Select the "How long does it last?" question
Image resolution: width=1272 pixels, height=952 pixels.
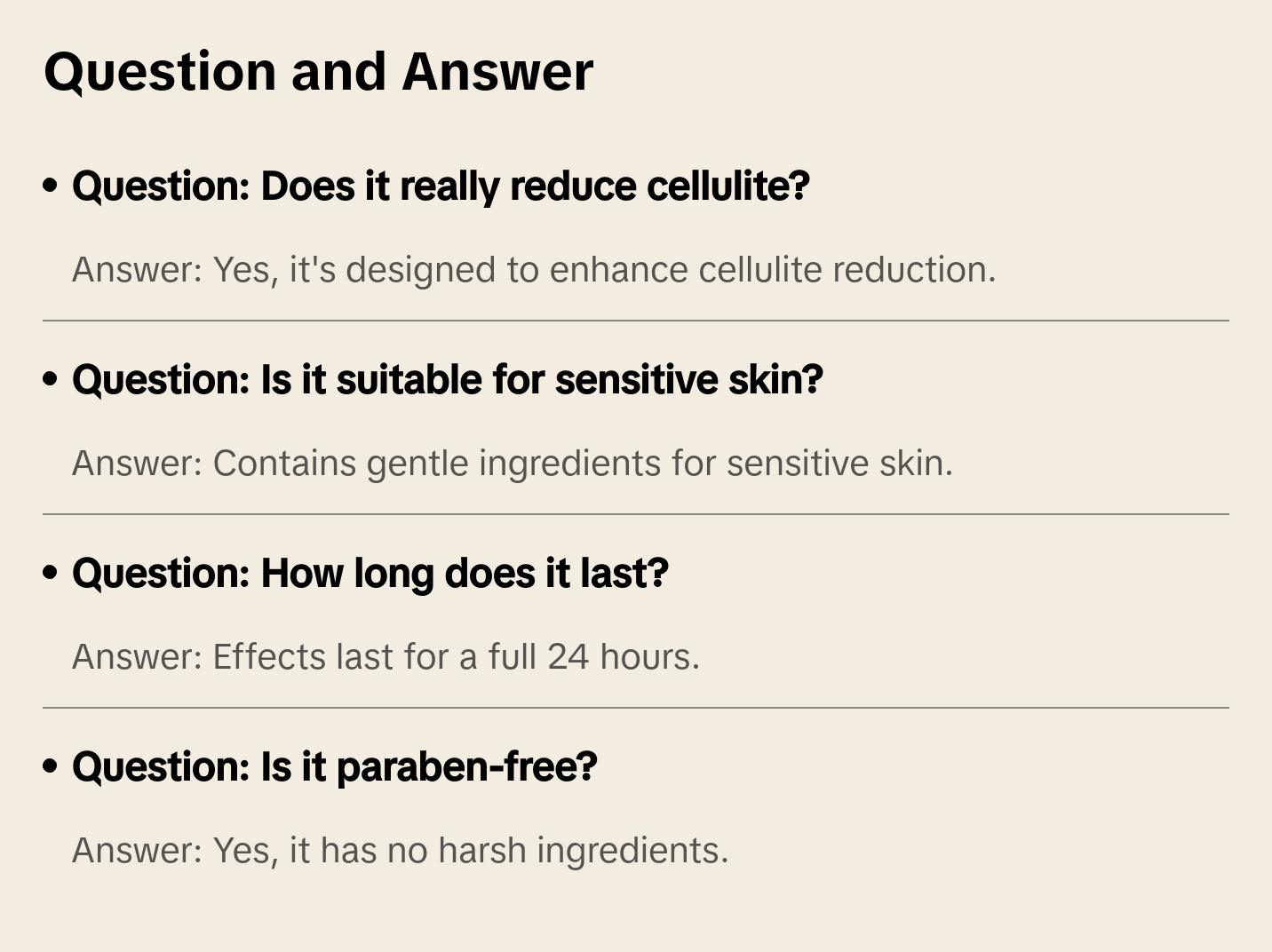370,574
